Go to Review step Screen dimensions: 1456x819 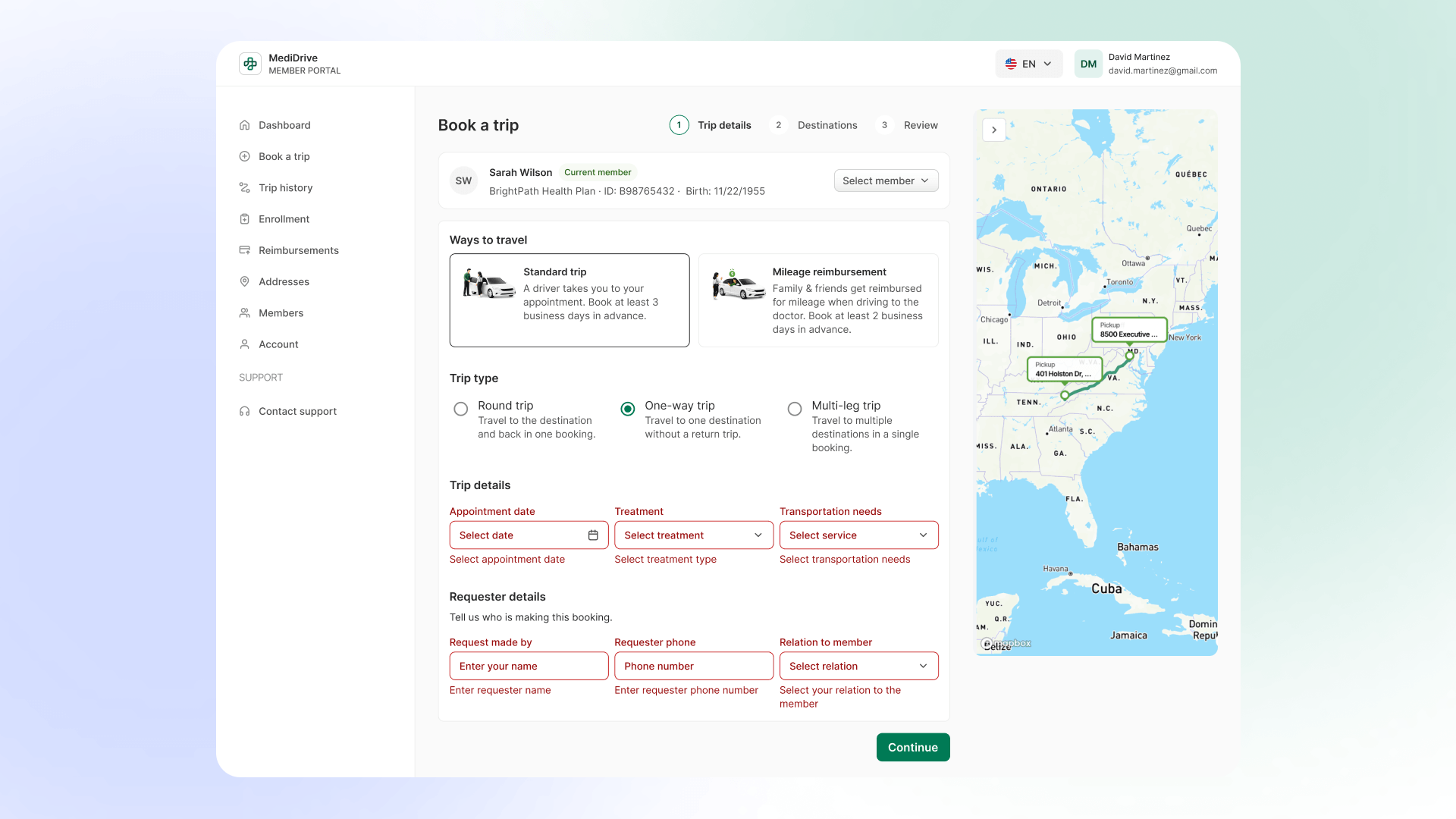[906, 125]
